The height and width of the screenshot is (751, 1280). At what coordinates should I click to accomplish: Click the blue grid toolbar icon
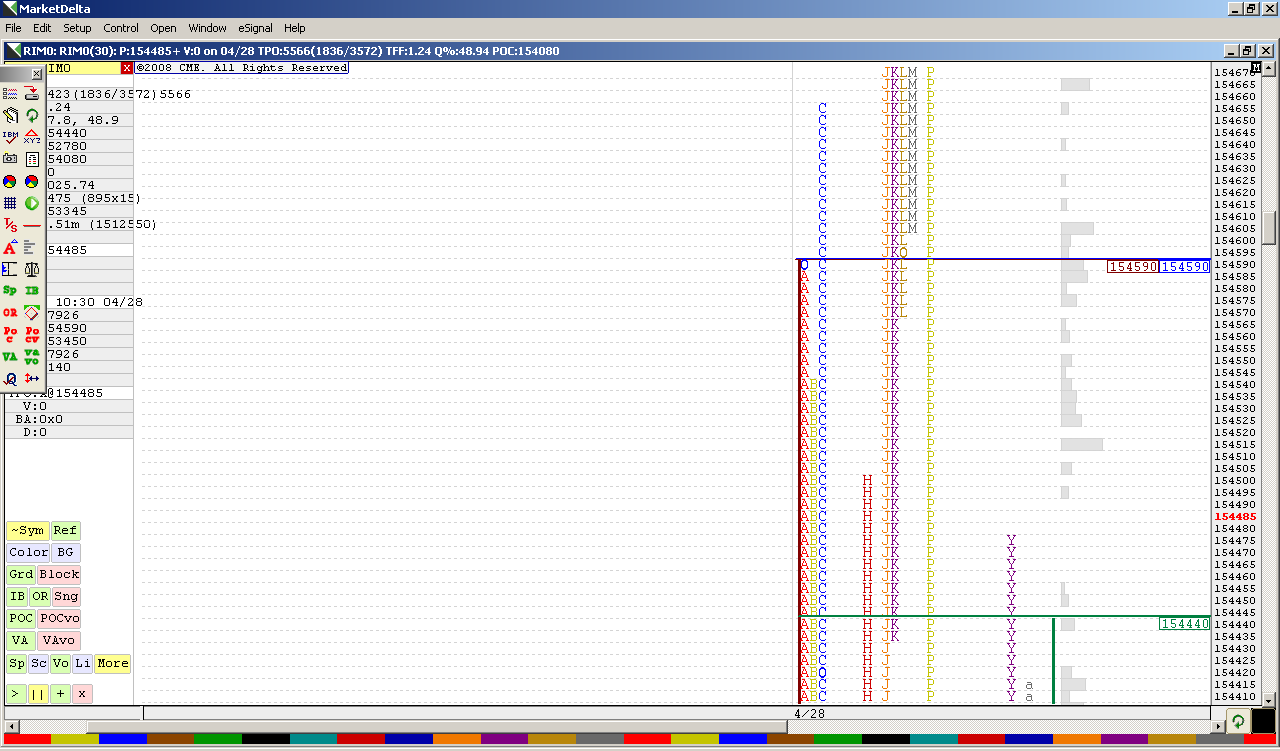pos(10,203)
